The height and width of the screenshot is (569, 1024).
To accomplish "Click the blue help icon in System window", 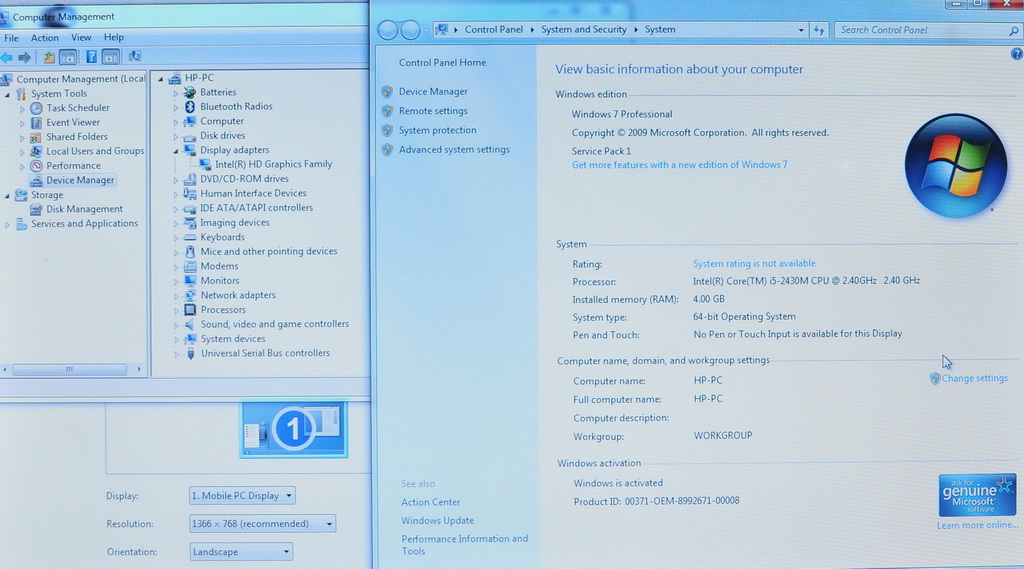I will click(1017, 54).
